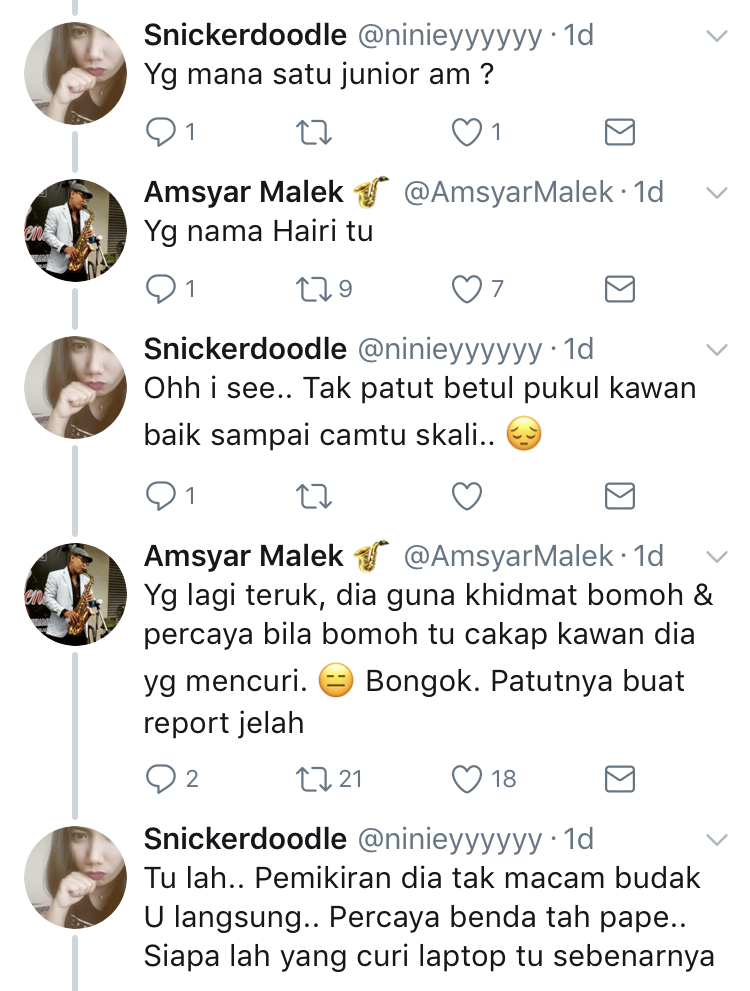Retweet the tweet with 21 retweets

pos(314,778)
